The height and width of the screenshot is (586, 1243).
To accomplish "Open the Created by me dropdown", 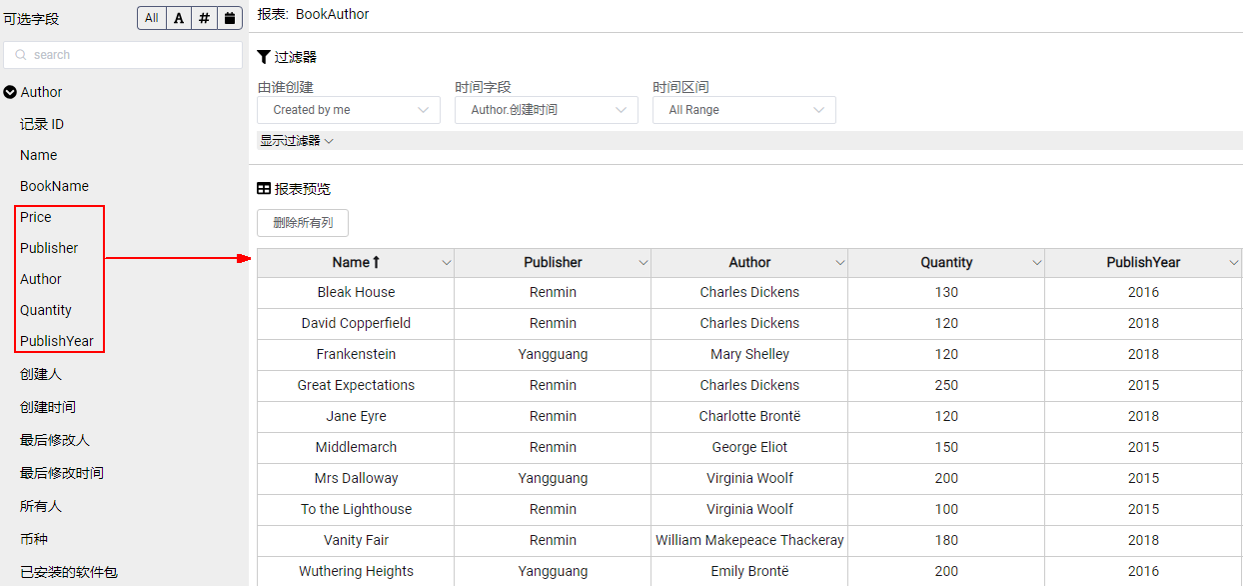I will point(349,110).
